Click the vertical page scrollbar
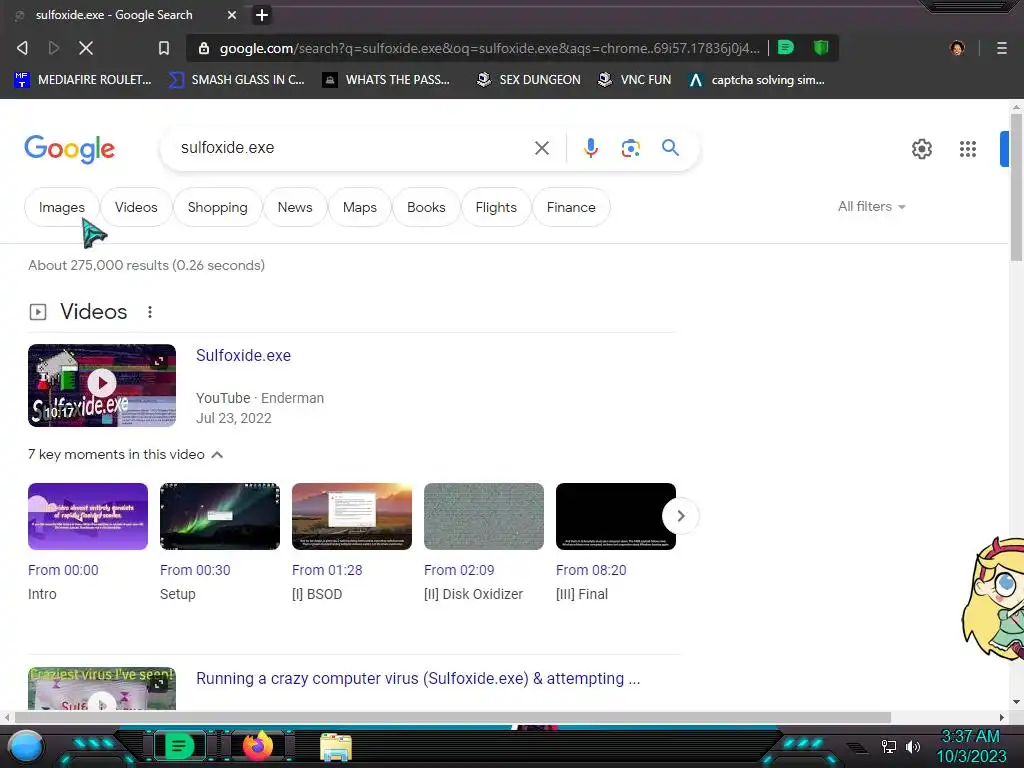This screenshot has width=1024, height=768. (x=1016, y=187)
